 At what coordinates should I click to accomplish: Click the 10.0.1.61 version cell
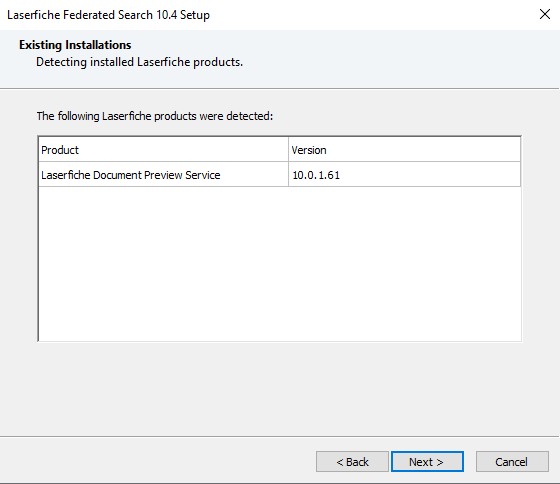[x=404, y=175]
